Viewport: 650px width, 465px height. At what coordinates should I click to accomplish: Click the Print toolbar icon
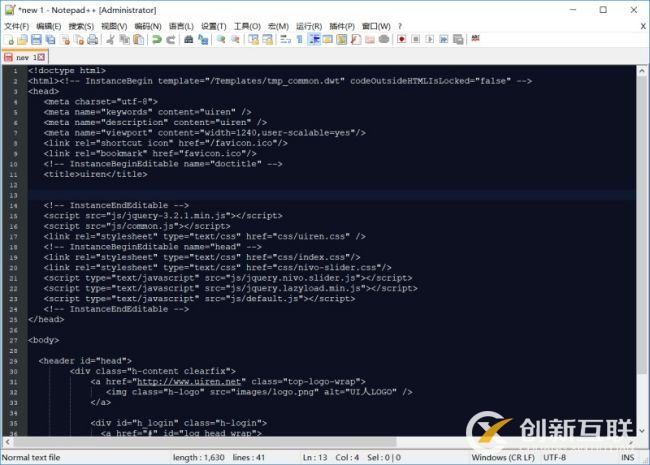point(93,40)
